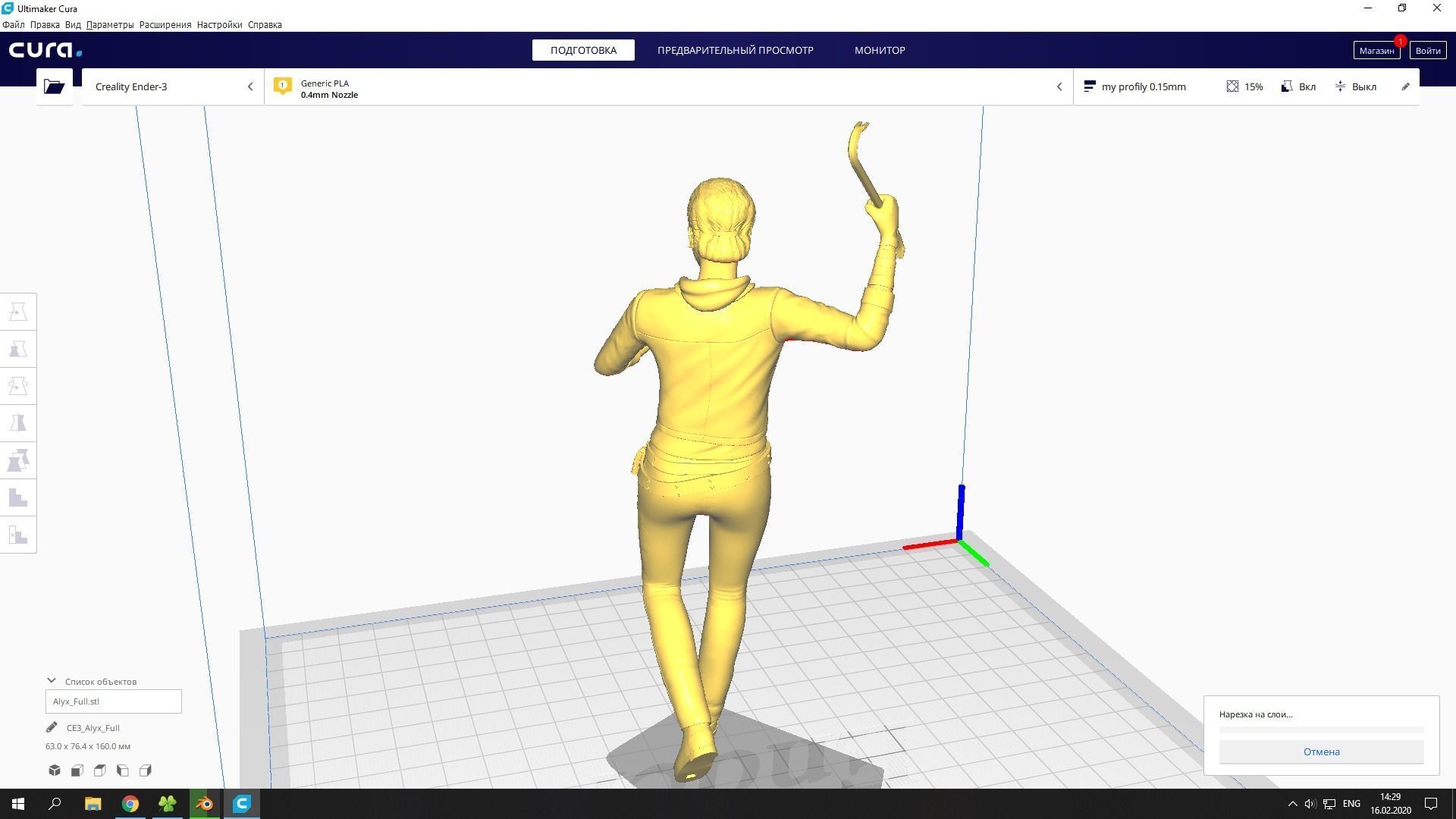Screen dimensions: 1456x819
Task: Select the Rotate tool in left toolbar
Action: [18, 386]
